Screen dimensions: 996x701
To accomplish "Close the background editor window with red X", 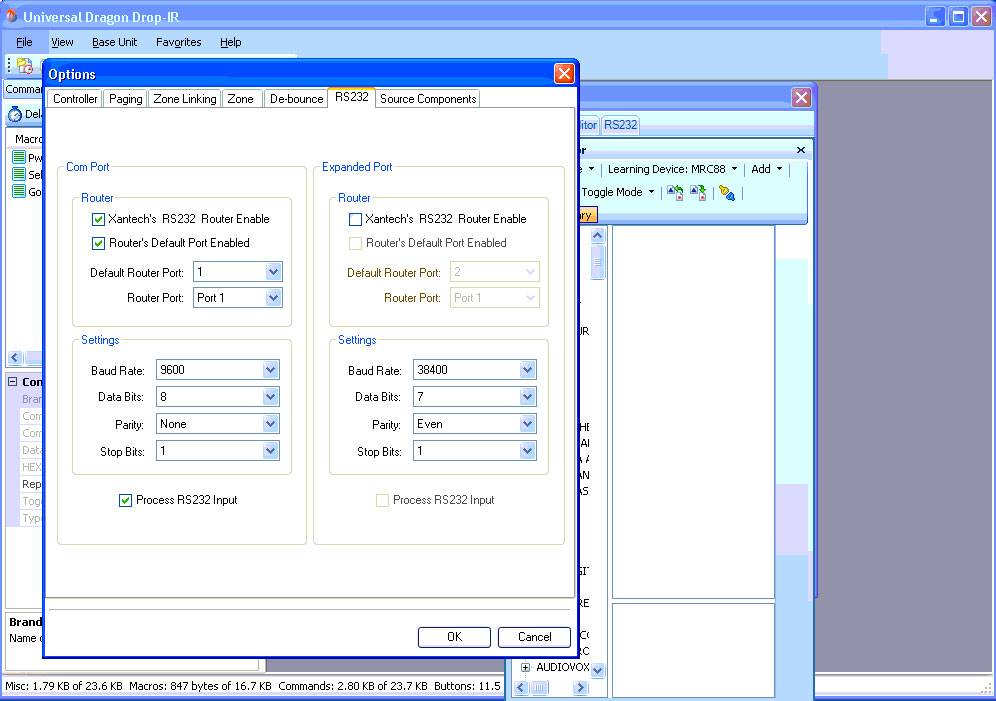I will tap(801, 98).
